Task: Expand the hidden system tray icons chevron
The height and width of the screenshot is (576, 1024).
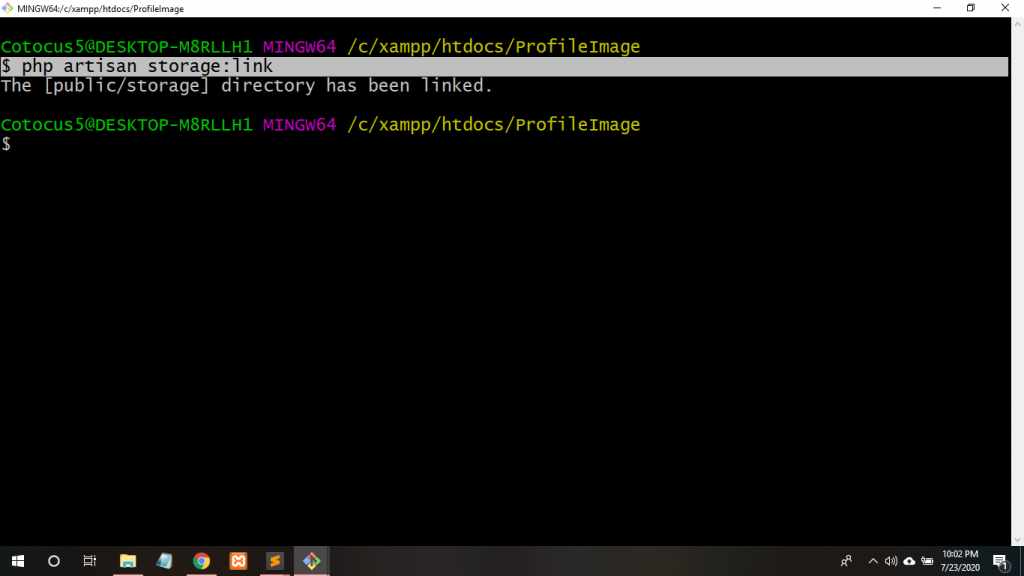Action: pyautogui.click(x=873, y=561)
